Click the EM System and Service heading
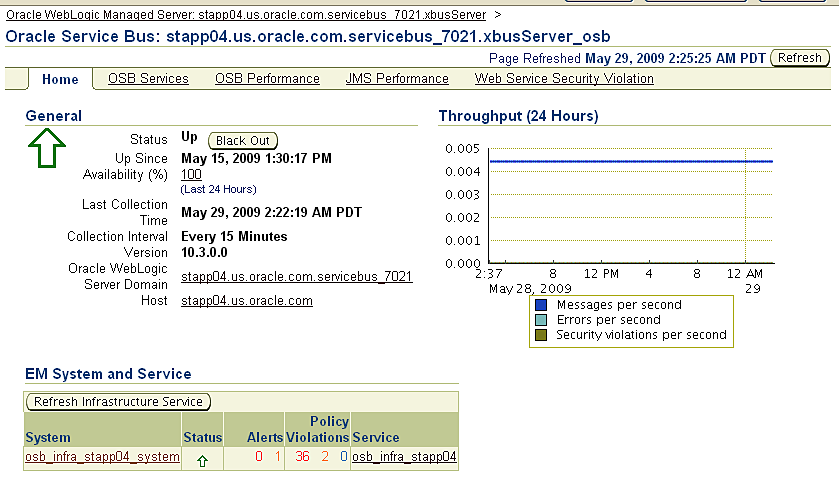 (108, 374)
